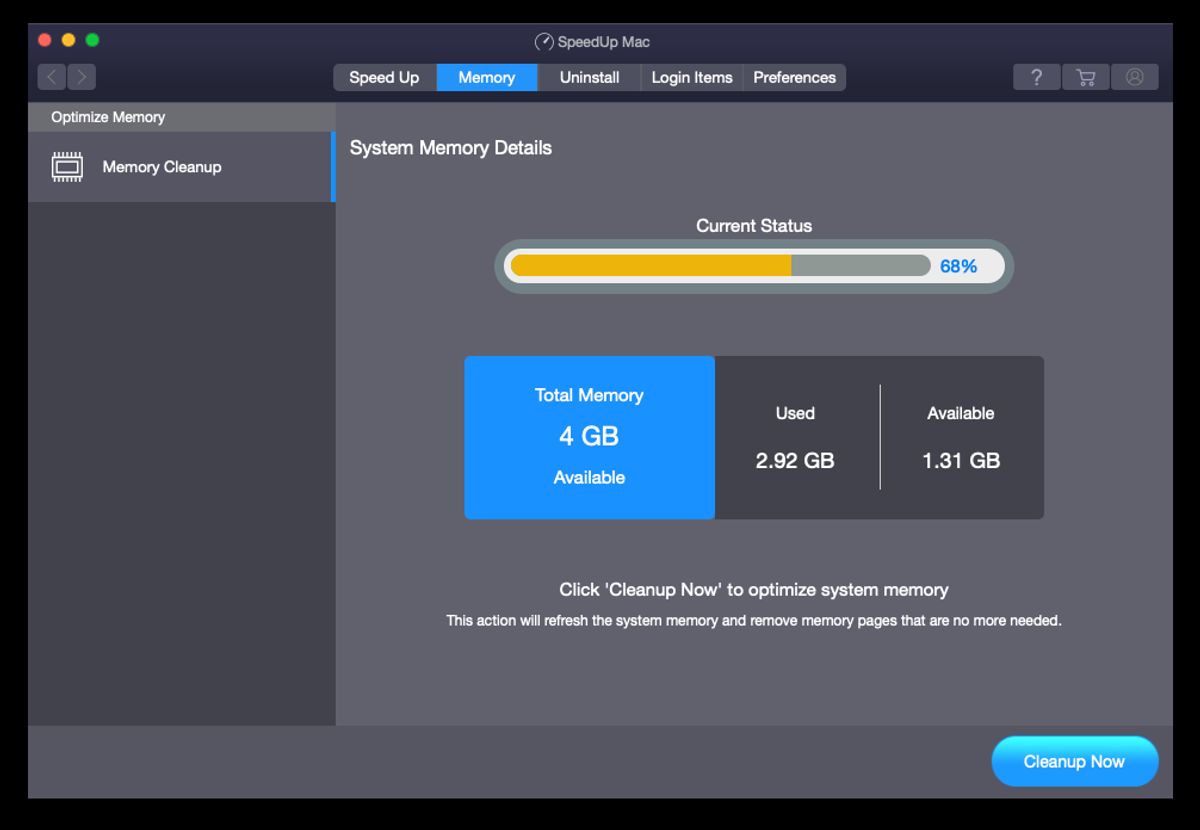The image size is (1200, 830).
Task: Click the speedometer icon in title bar
Action: [x=544, y=42]
